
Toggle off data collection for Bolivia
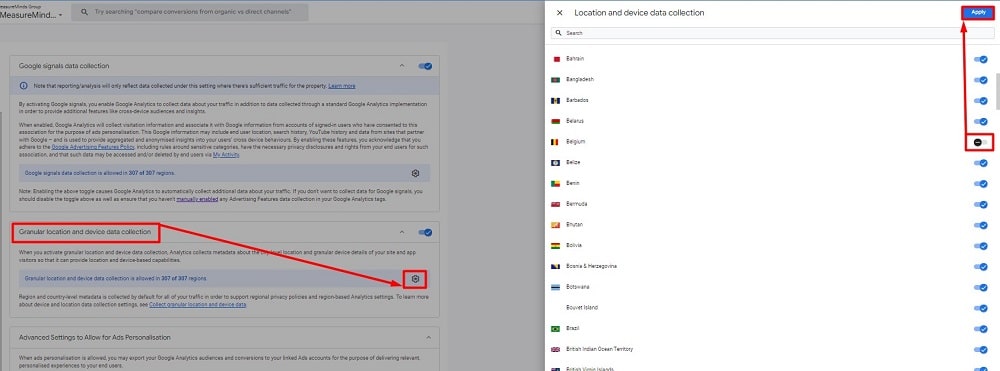980,246
